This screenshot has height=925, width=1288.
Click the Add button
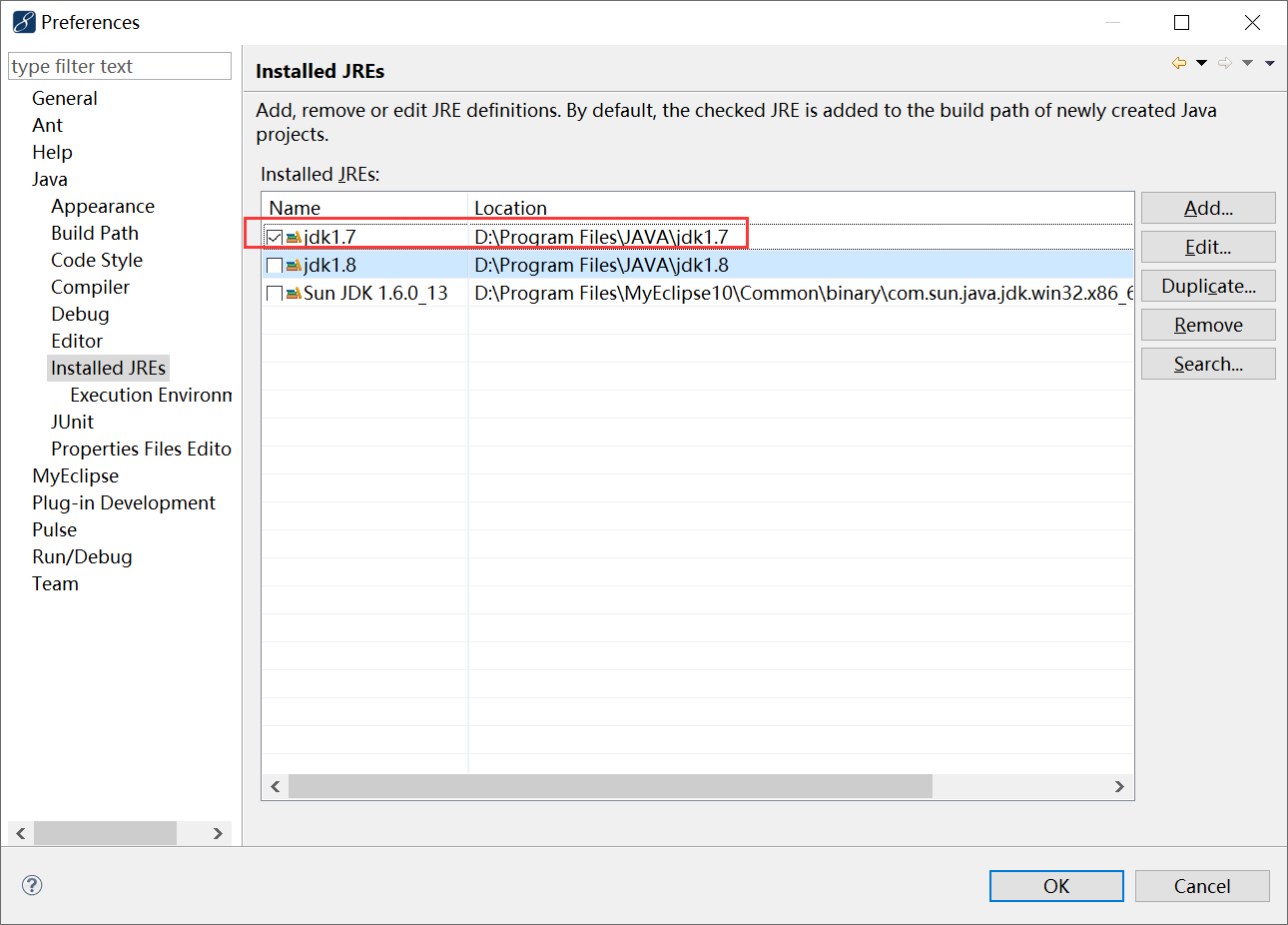point(1208,208)
